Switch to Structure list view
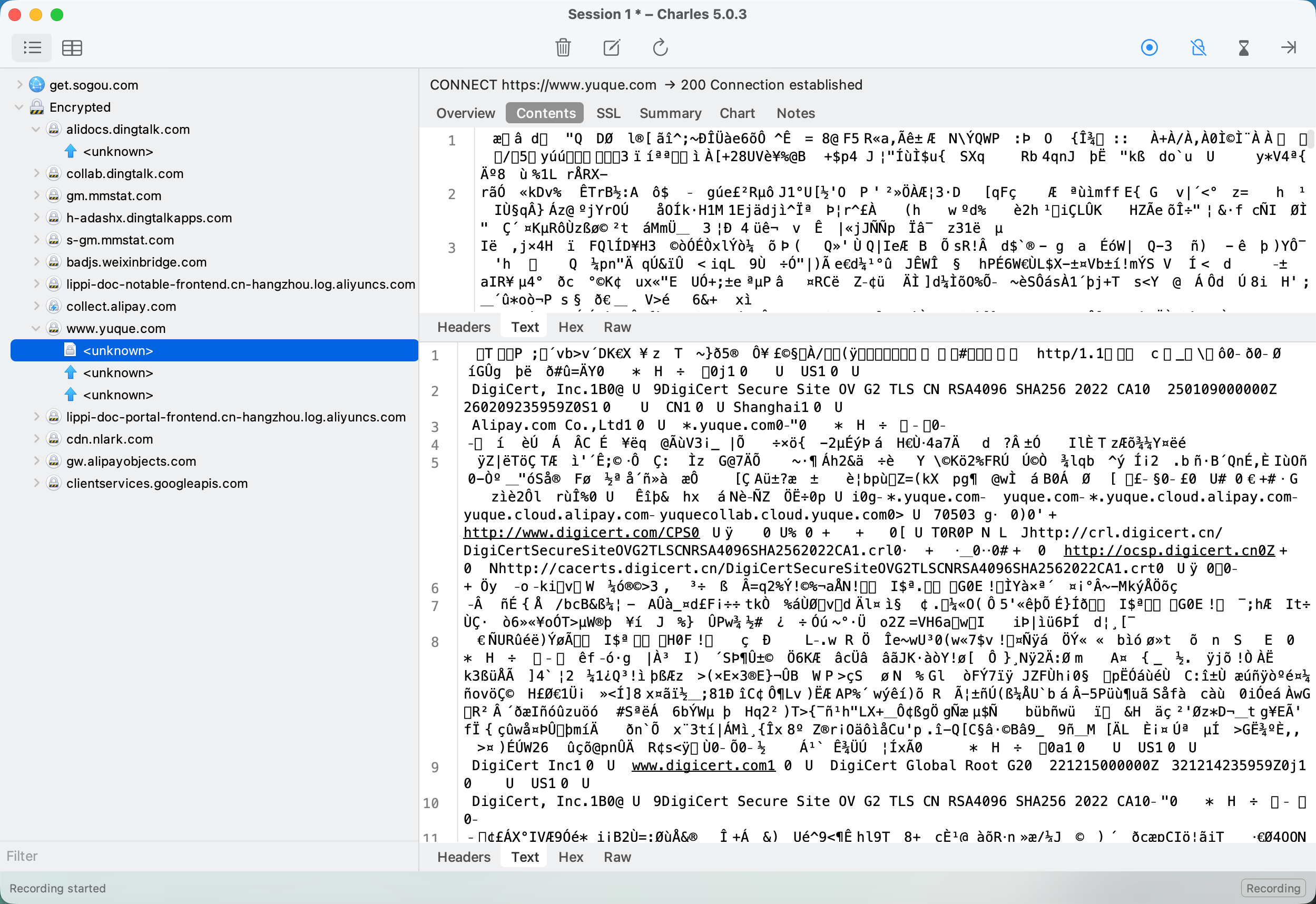Screen dimensions: 1316x904 point(32,47)
